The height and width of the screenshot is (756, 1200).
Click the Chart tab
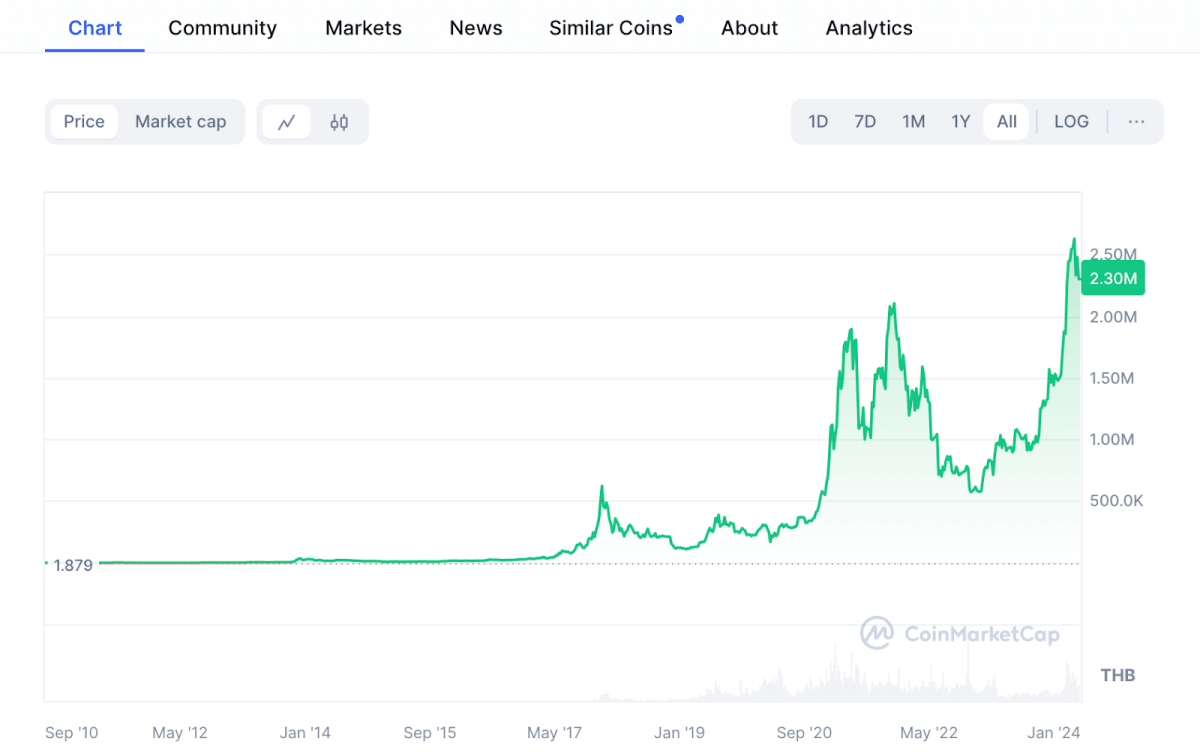pos(95,28)
